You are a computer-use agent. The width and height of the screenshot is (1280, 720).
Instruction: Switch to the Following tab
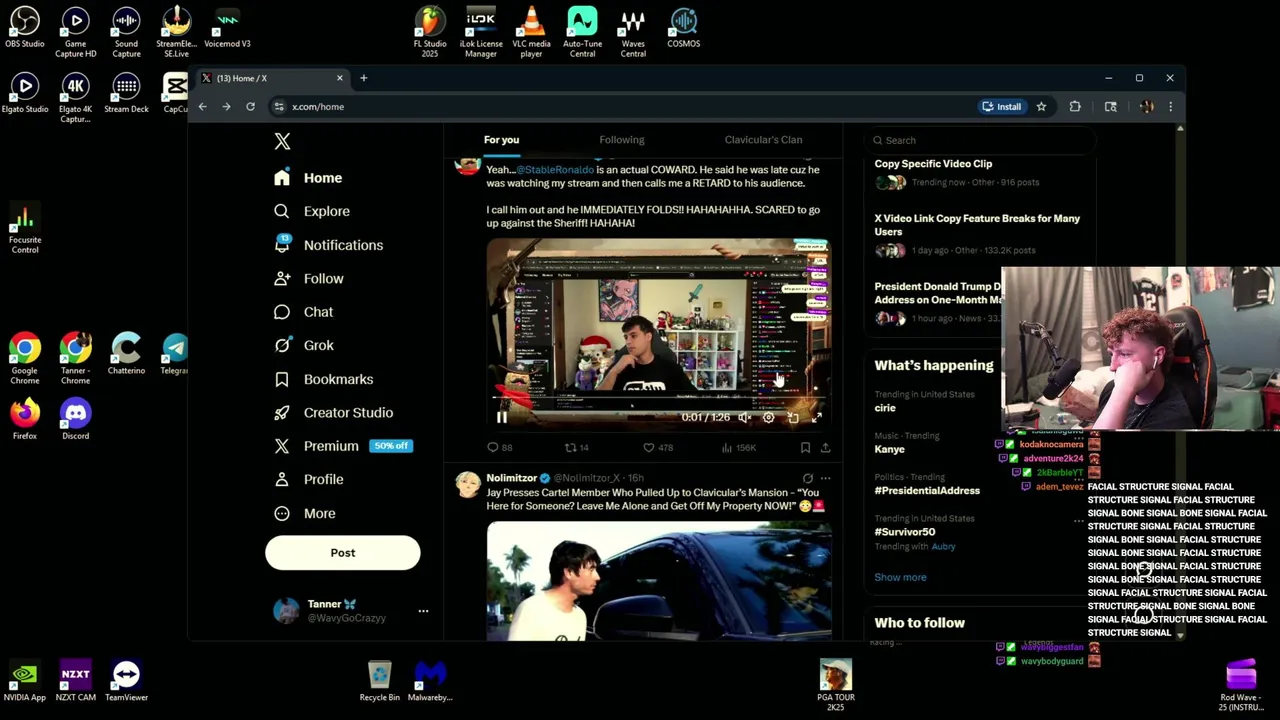(622, 140)
